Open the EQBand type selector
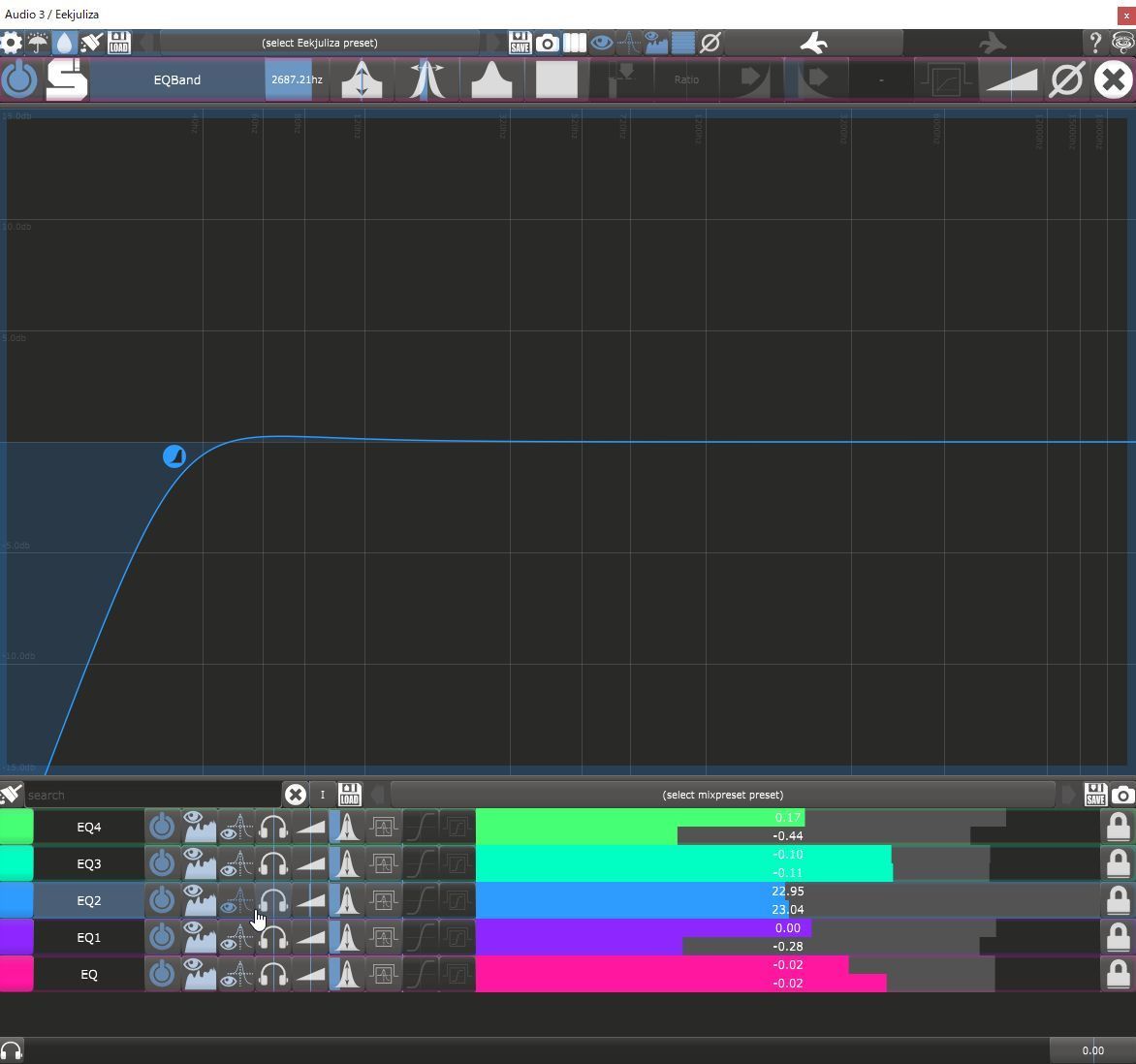The width and height of the screenshot is (1136, 1064). coord(177,79)
